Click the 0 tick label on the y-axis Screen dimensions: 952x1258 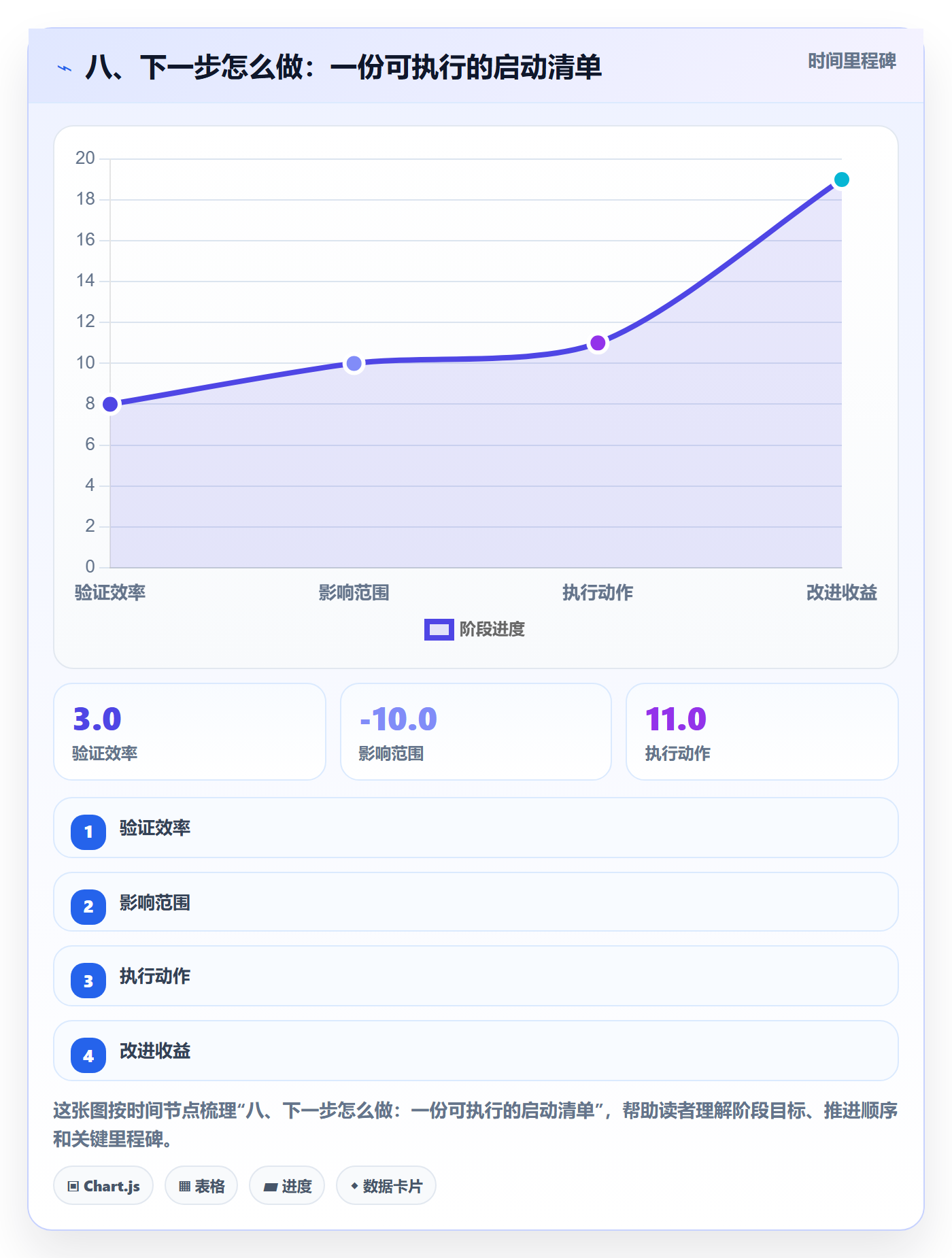click(x=90, y=566)
